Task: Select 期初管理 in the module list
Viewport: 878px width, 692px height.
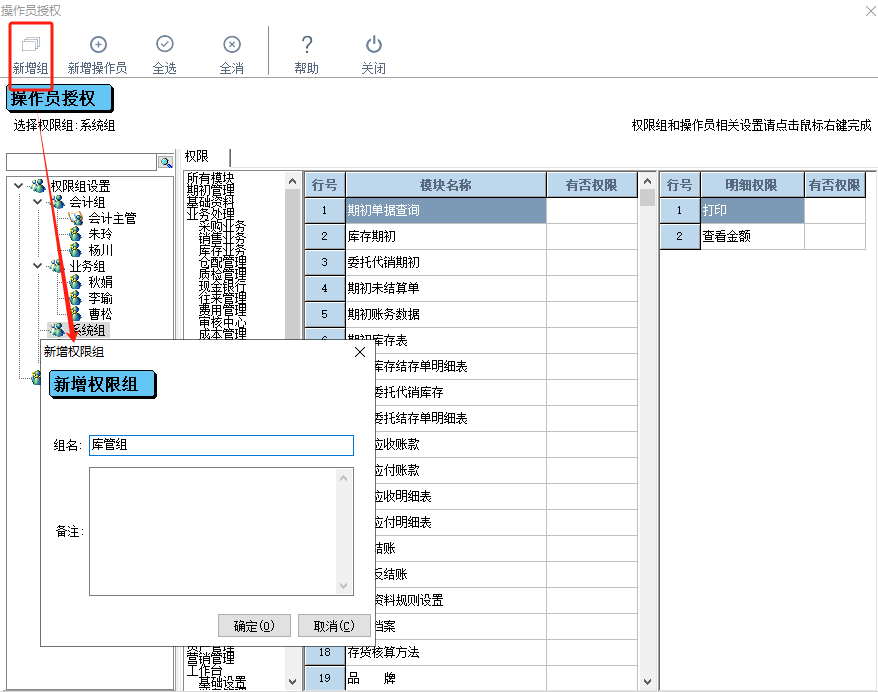Action: click(211, 190)
